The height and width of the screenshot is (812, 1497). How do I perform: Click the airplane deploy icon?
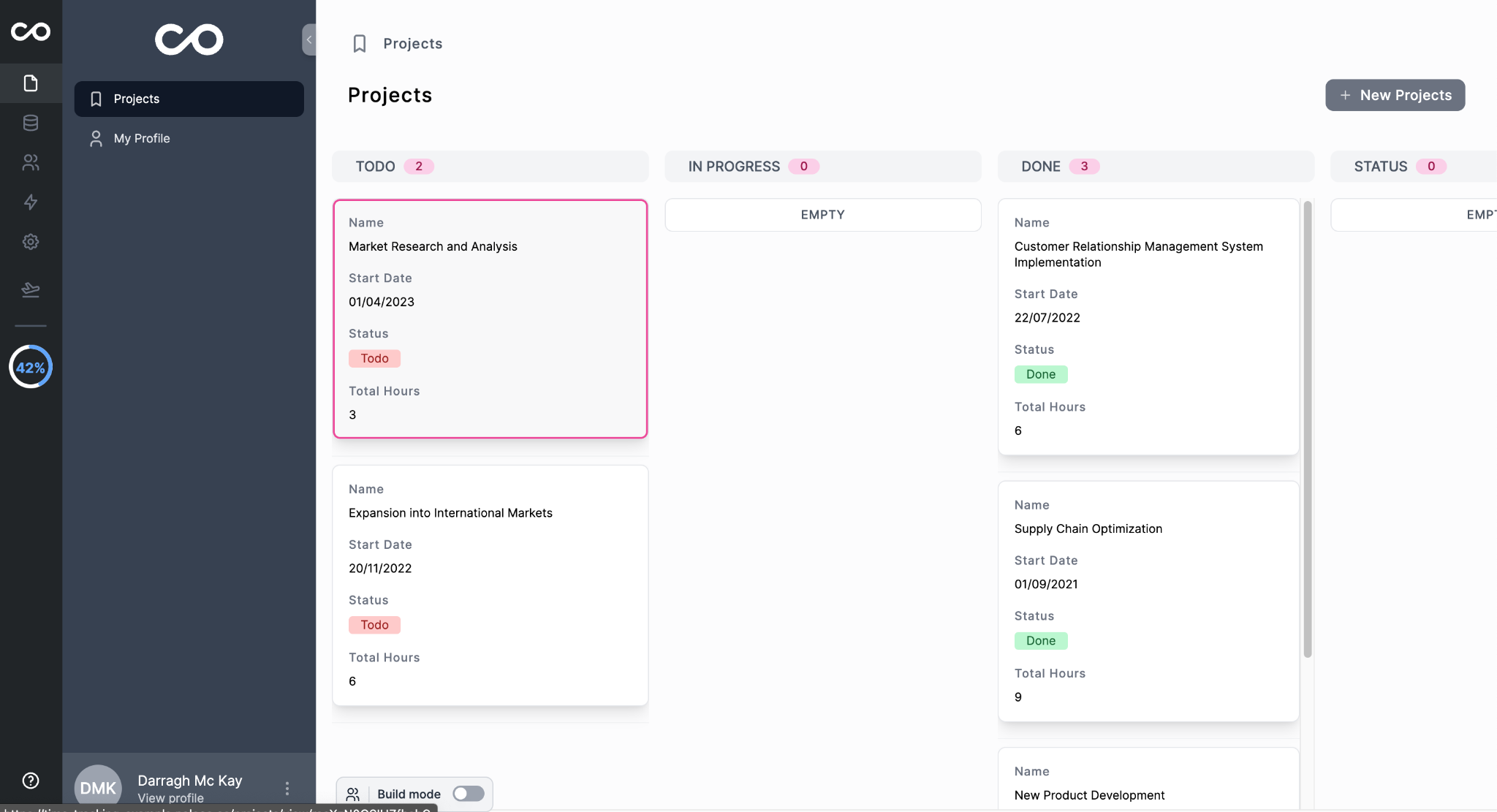point(31,289)
